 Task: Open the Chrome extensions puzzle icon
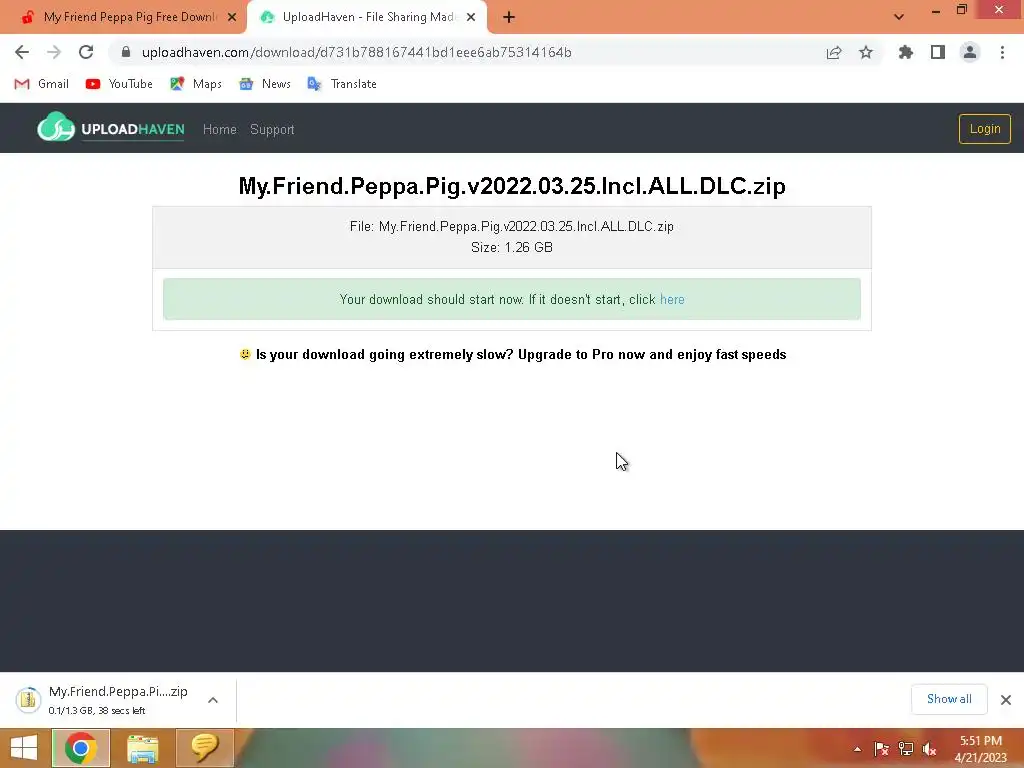[906, 52]
